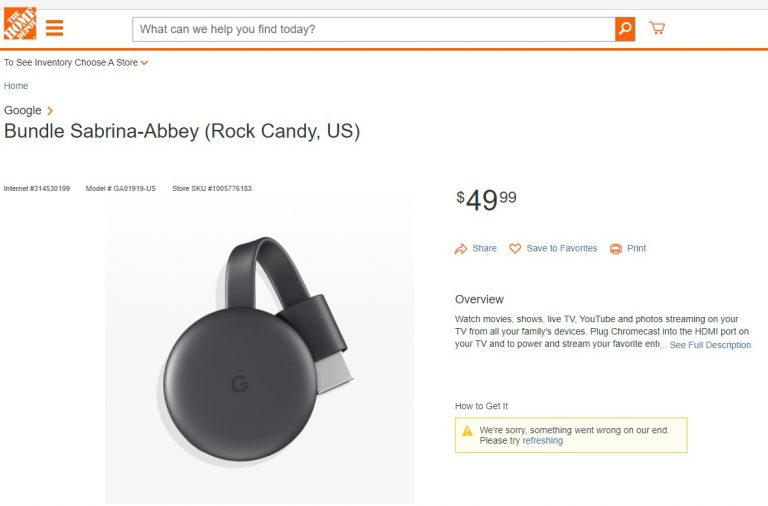Open the Google brand link
The image size is (768, 506).
23,111
